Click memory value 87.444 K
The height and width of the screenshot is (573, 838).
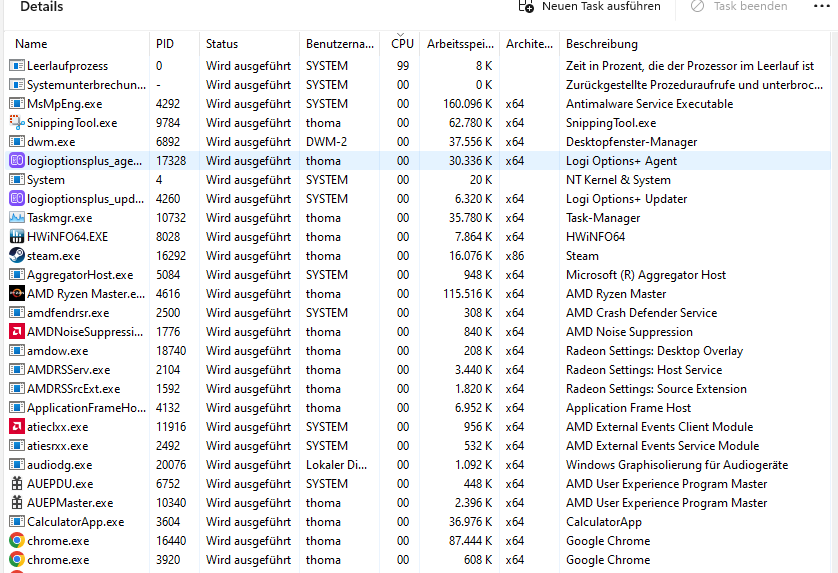point(471,541)
